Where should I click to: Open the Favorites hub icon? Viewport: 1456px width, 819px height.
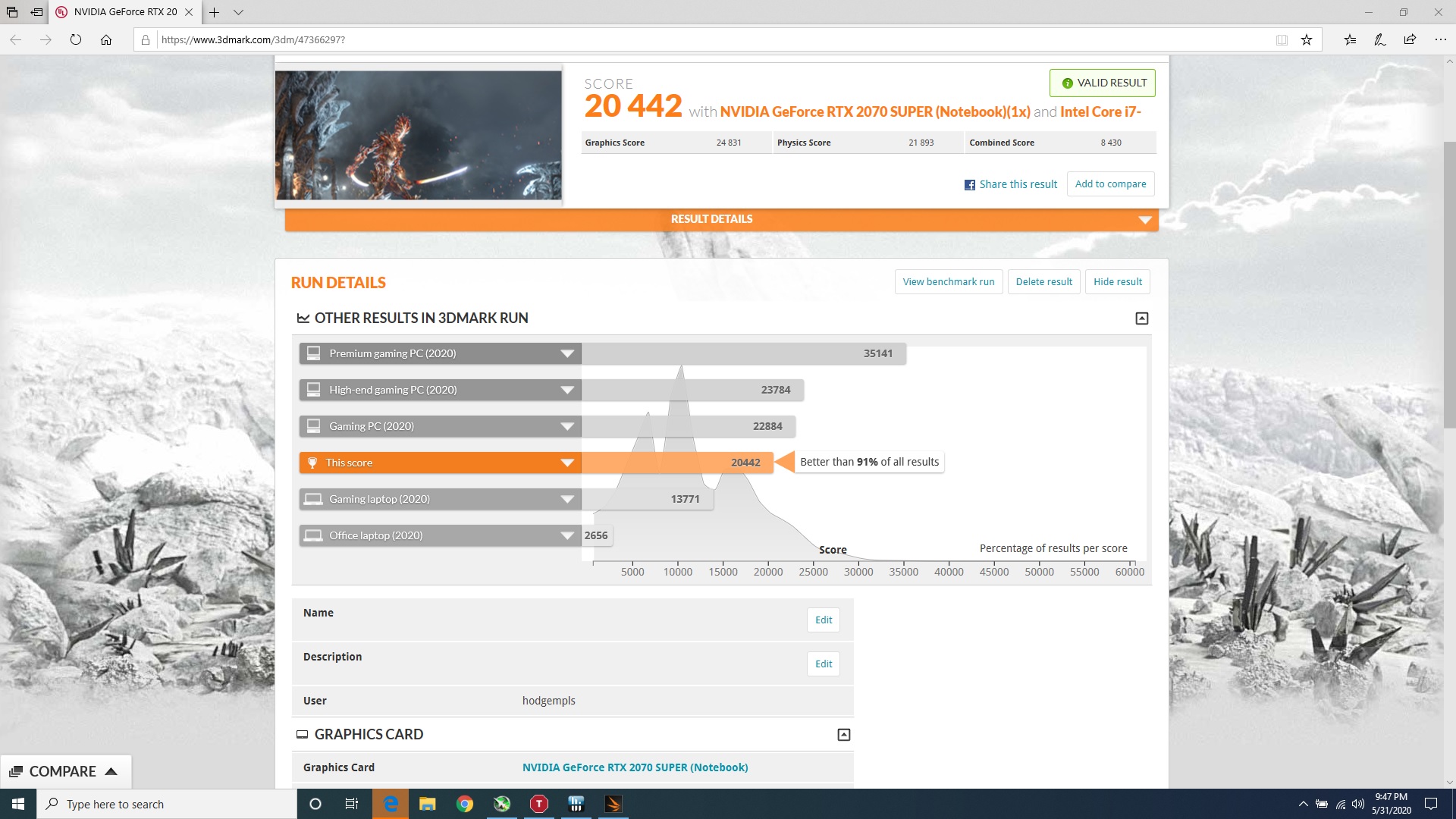click(x=1351, y=39)
